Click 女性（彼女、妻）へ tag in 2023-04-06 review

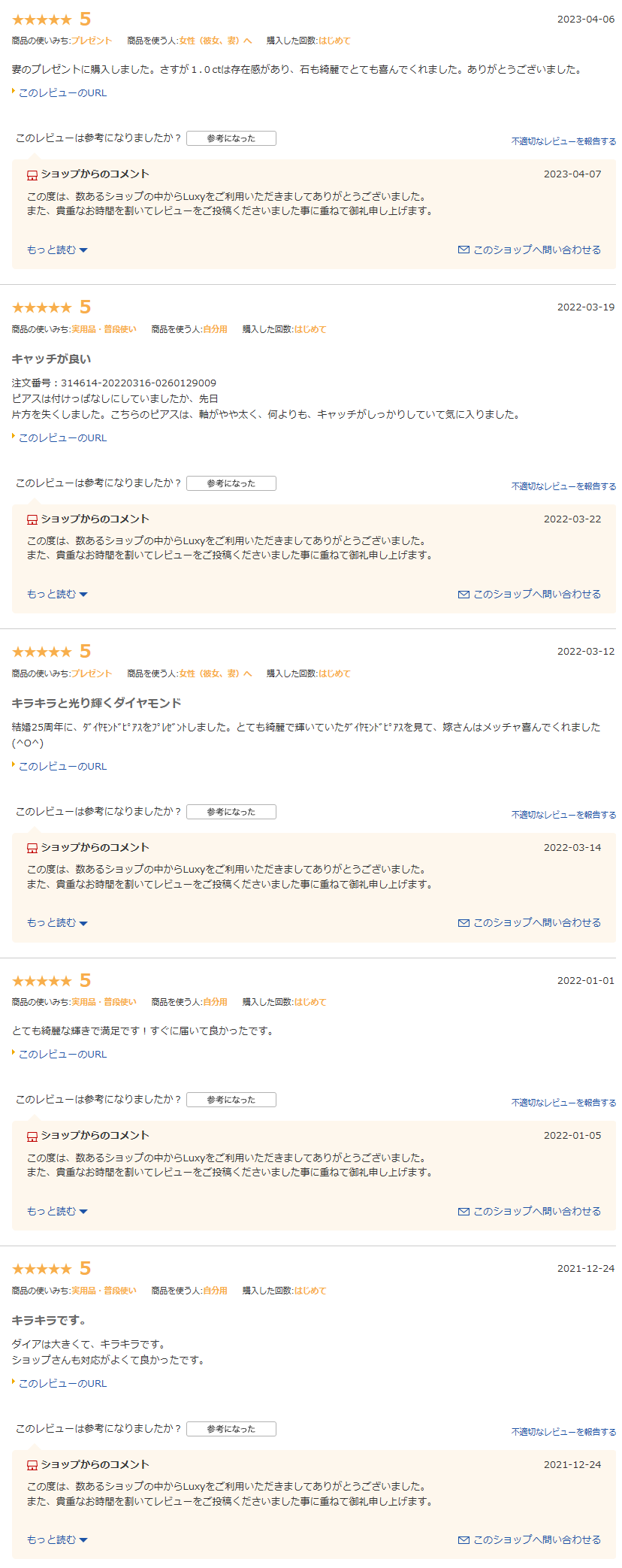pos(216,41)
